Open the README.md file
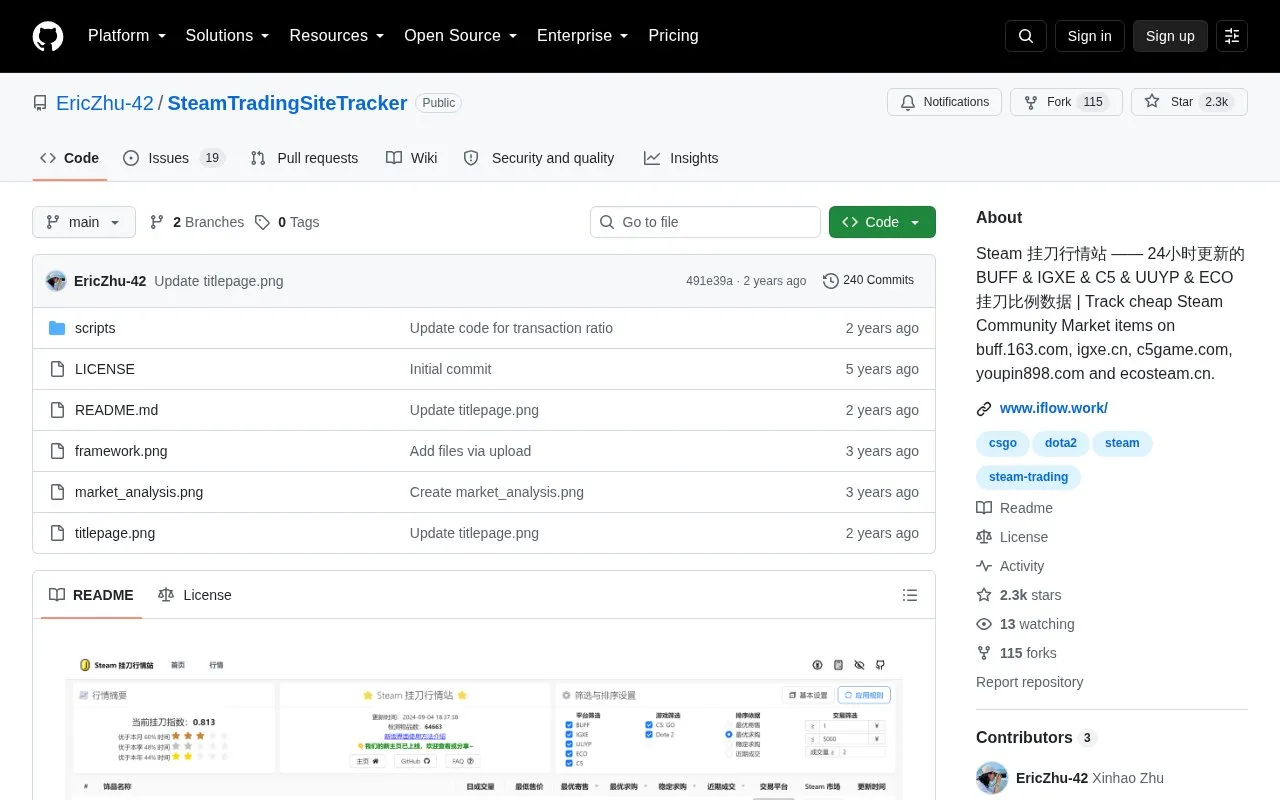Screen dimensions: 1280x800 point(116,410)
